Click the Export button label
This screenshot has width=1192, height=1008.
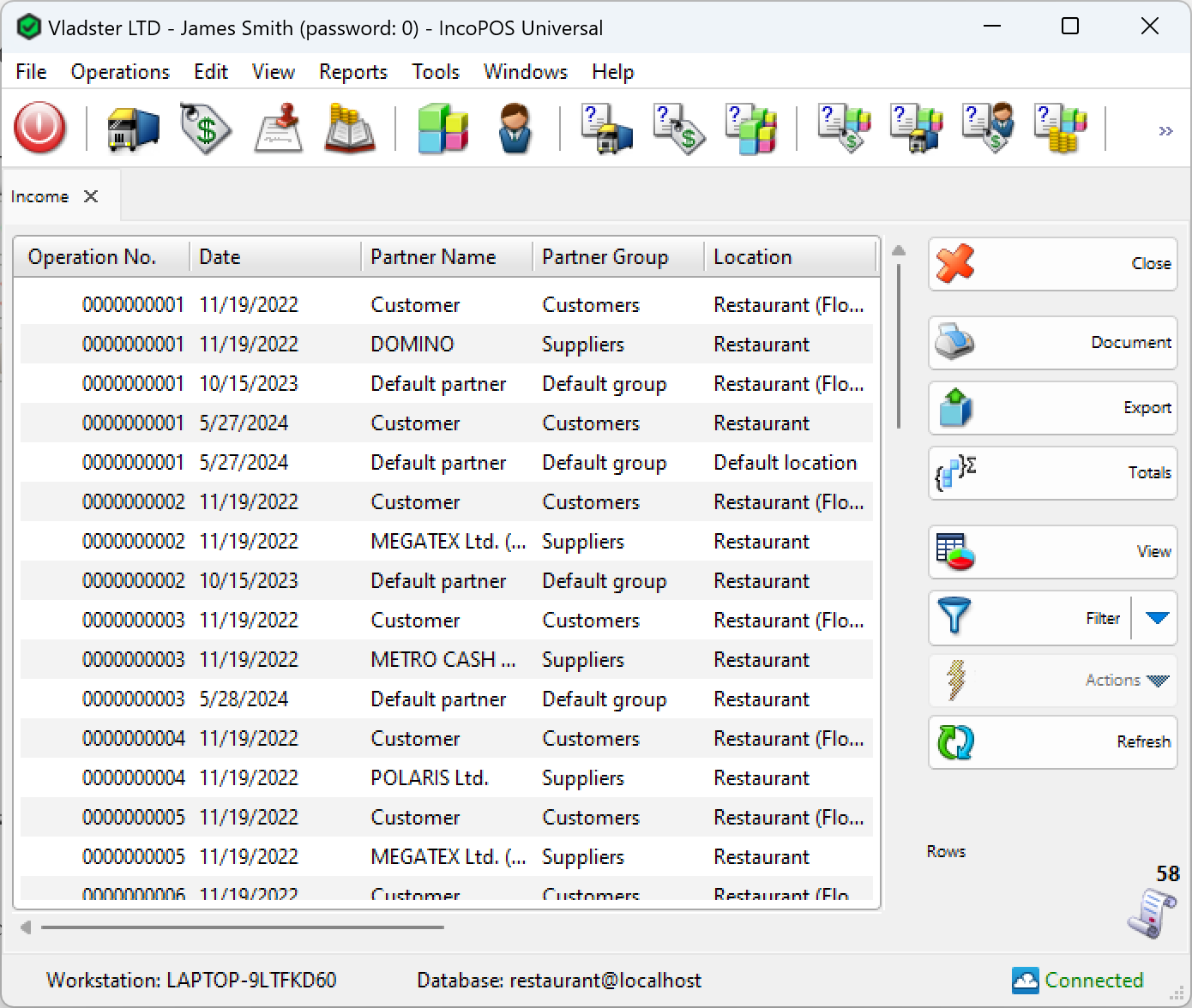pyautogui.click(x=1147, y=407)
